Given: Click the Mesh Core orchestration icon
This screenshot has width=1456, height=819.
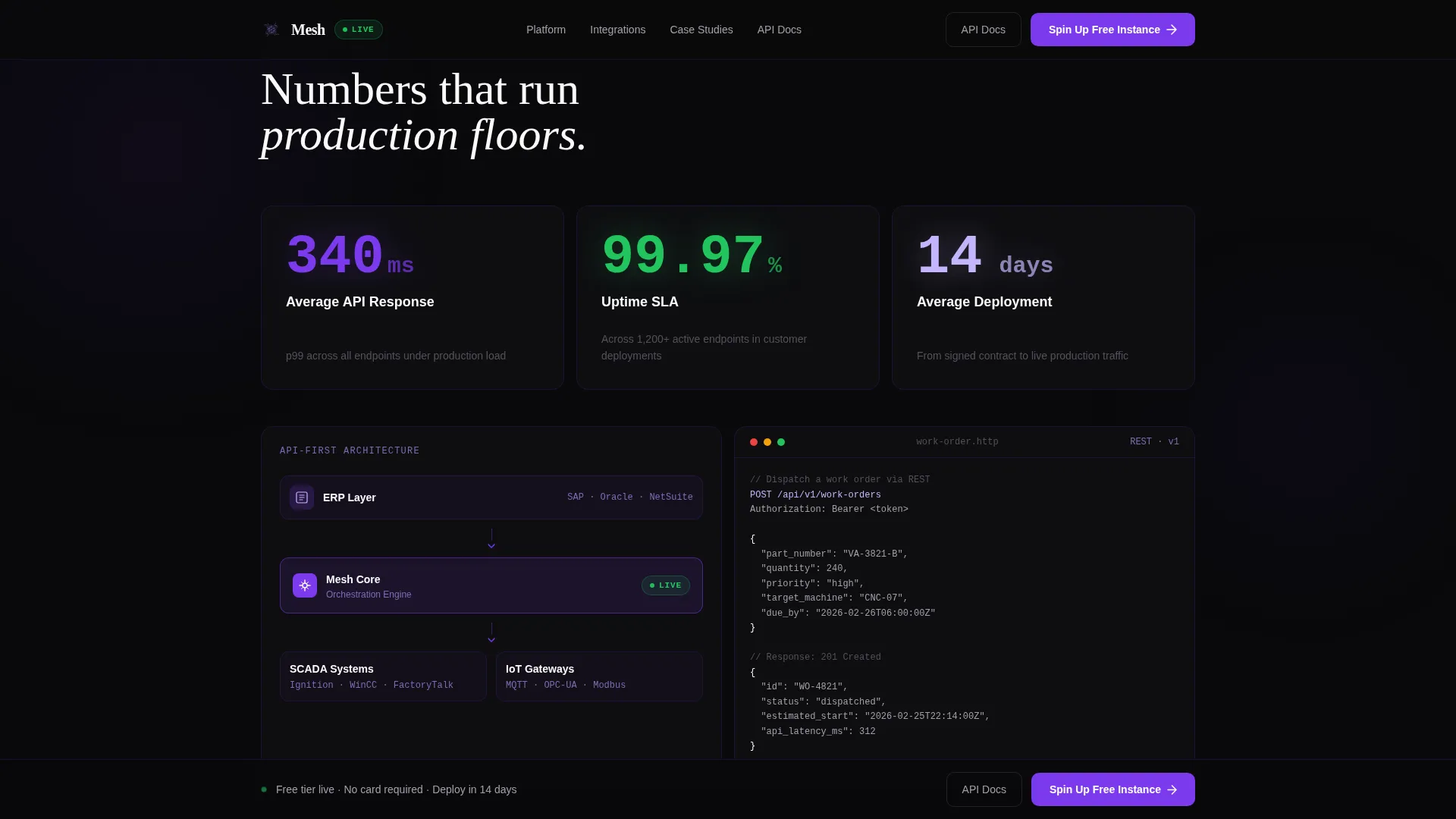Looking at the screenshot, I should click(x=305, y=585).
